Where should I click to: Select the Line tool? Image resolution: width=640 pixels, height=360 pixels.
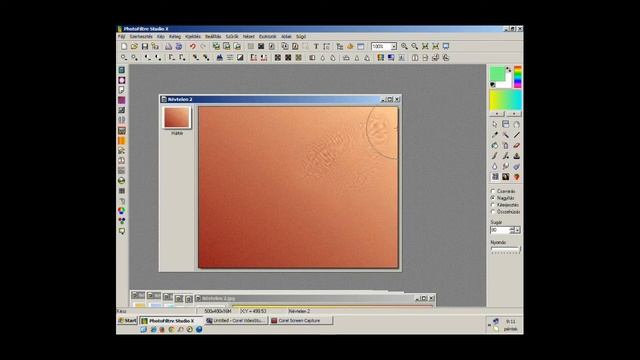tap(517, 135)
